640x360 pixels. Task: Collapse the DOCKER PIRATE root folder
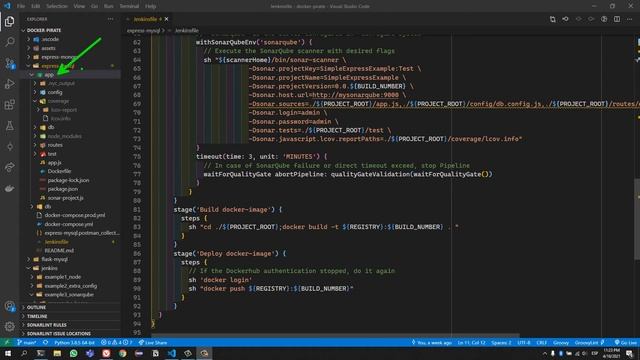[x=44, y=30]
